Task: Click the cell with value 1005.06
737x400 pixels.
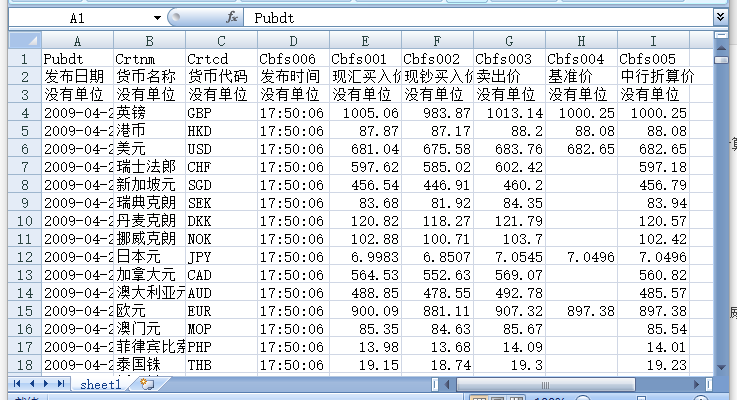Action: click(365, 113)
